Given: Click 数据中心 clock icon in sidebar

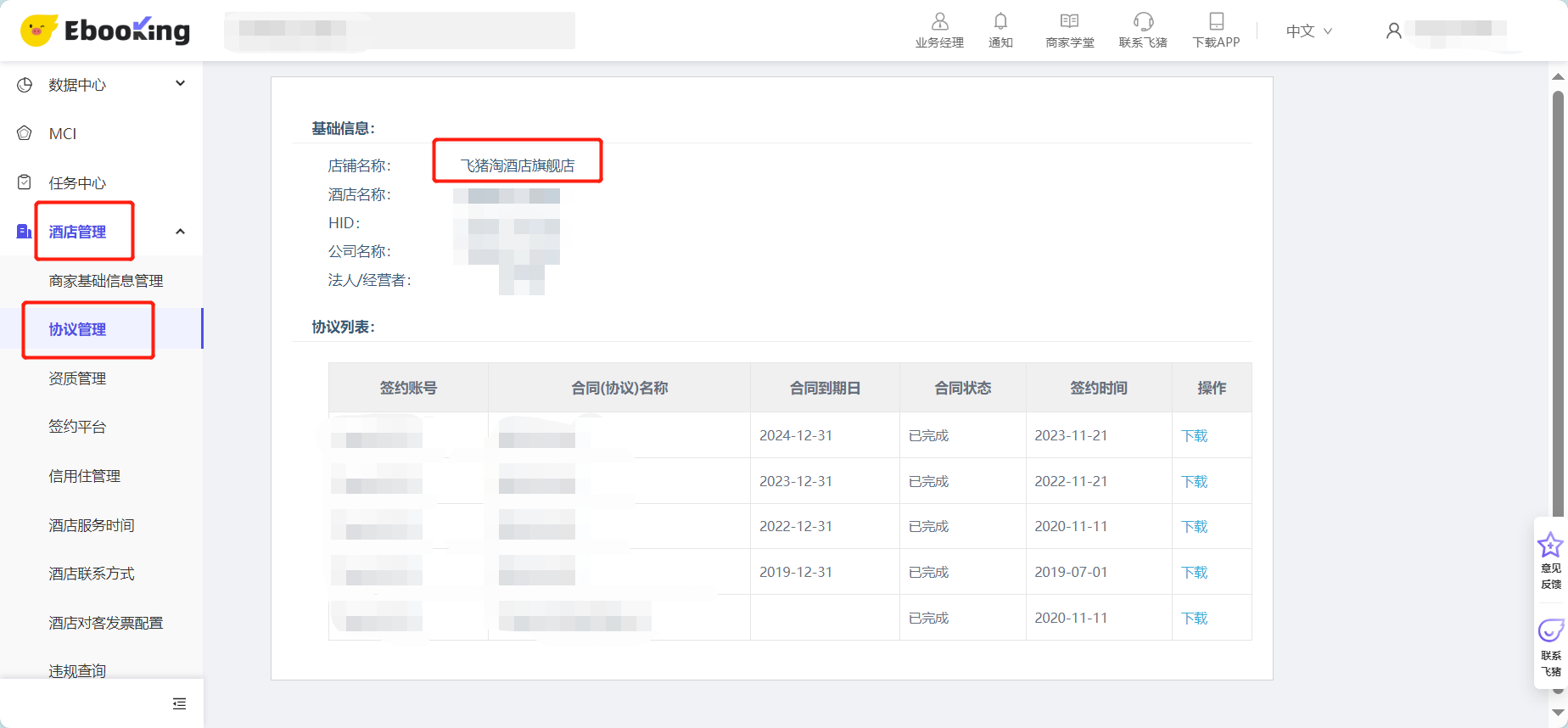Looking at the screenshot, I should coord(25,85).
